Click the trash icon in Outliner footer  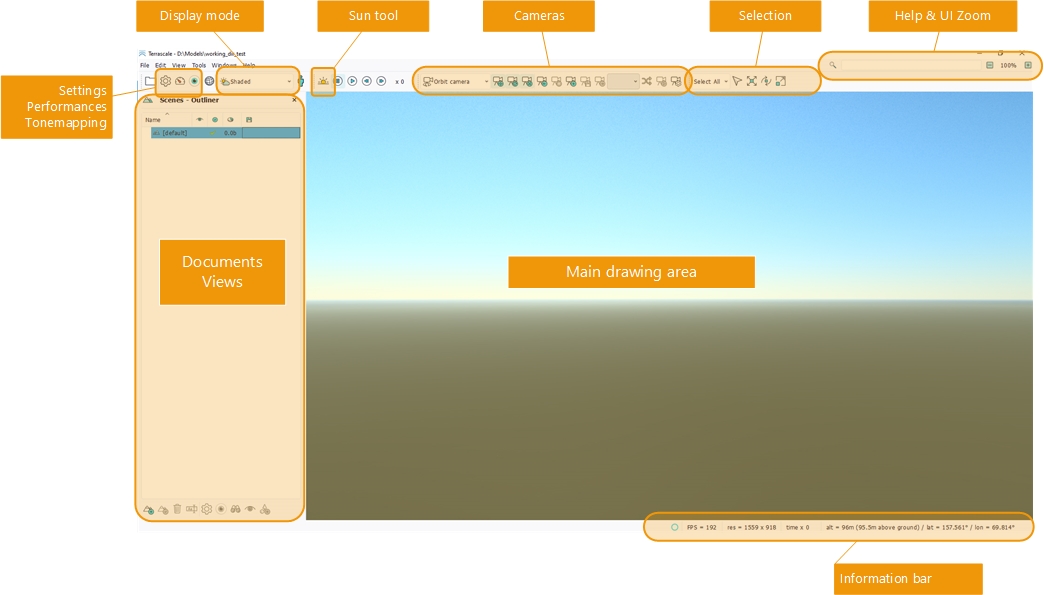177,509
